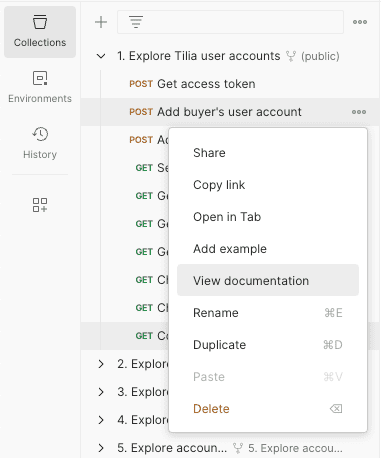Collapse the 1. Explore Tilia user accounts collection

point(101,56)
